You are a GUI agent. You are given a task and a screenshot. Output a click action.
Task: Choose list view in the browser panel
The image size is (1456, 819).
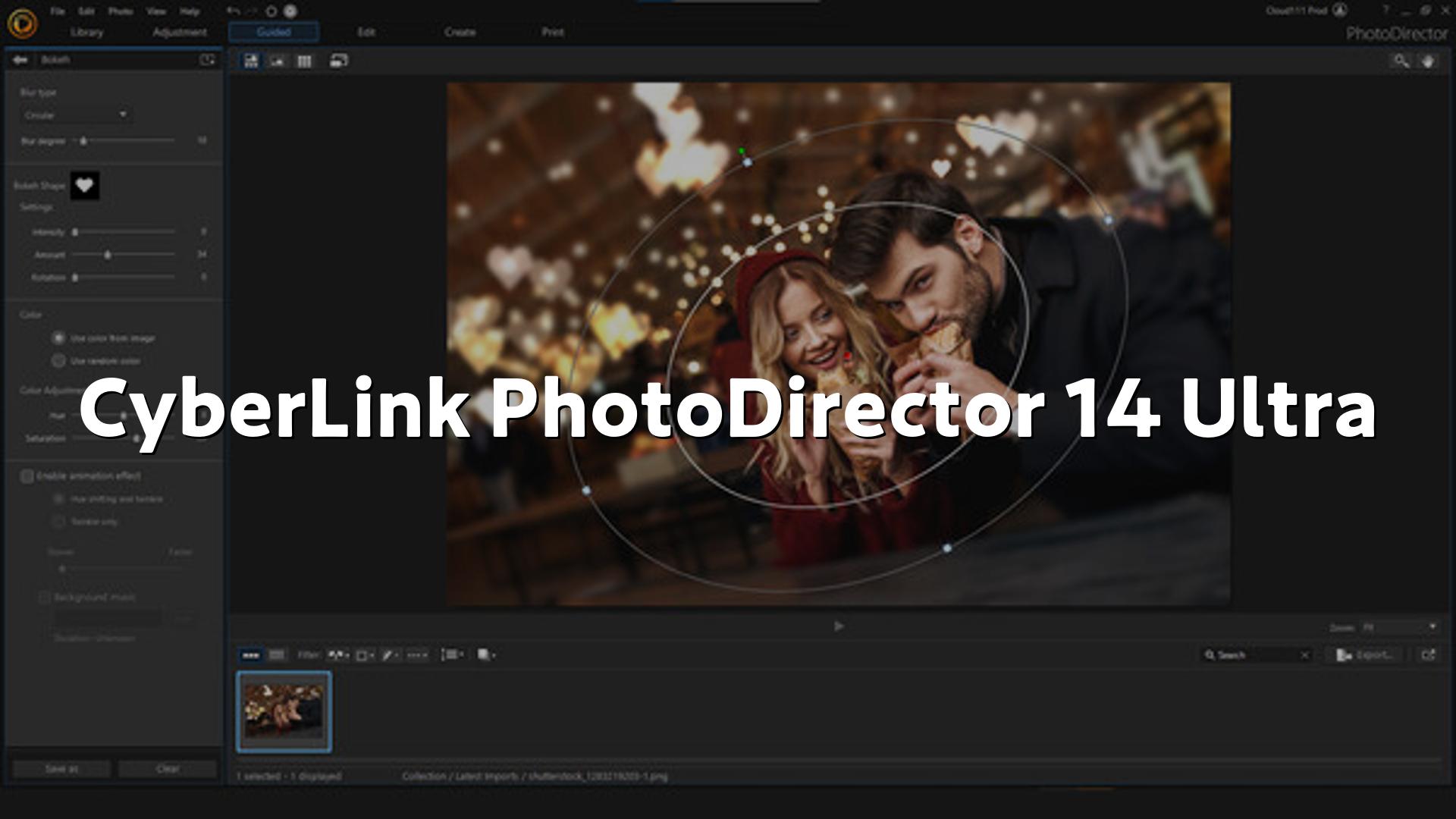point(277,655)
